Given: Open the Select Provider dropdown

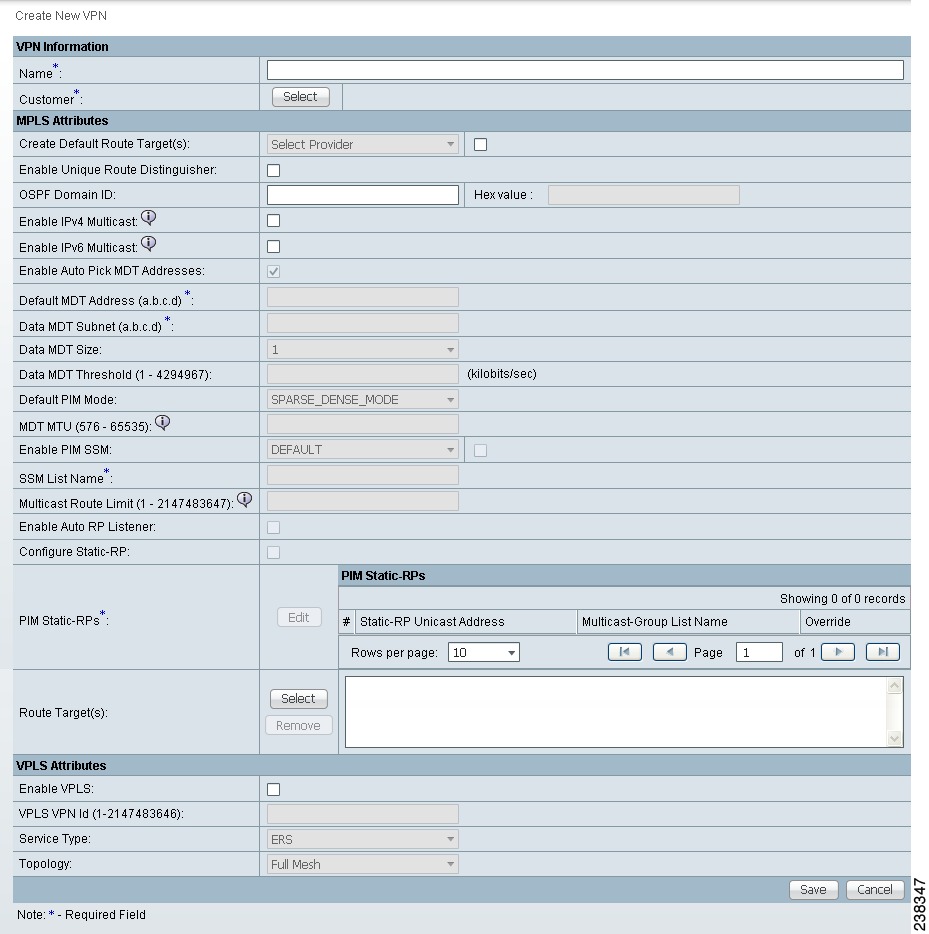Looking at the screenshot, I should (363, 145).
